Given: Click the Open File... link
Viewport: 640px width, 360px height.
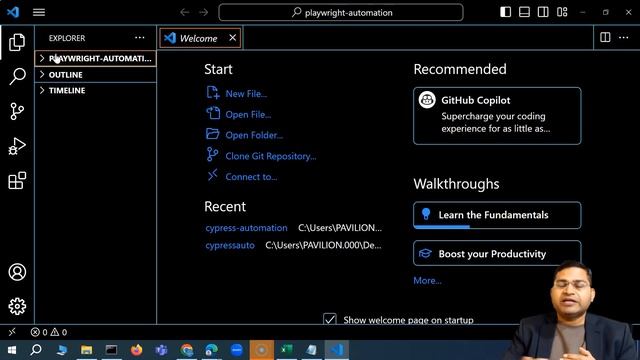Looking at the screenshot, I should pyautogui.click(x=248, y=115).
